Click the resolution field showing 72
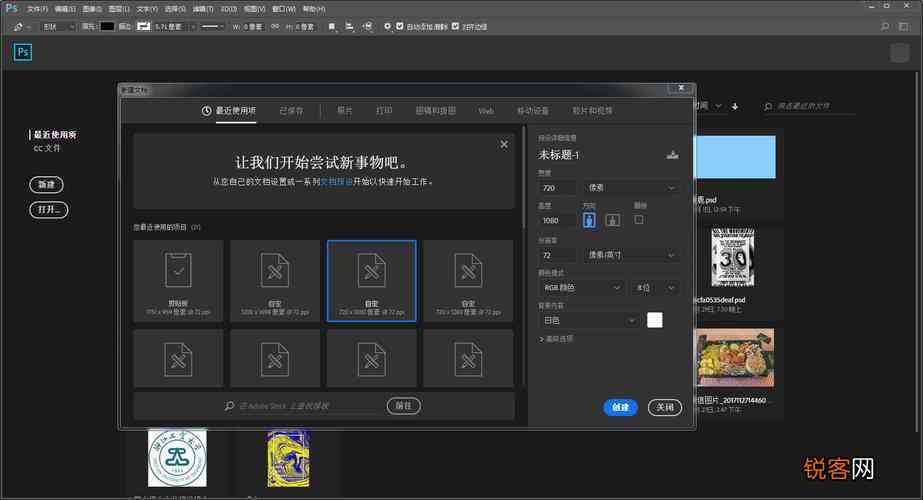Viewport: 923px width, 500px height. pyautogui.click(x=557, y=255)
